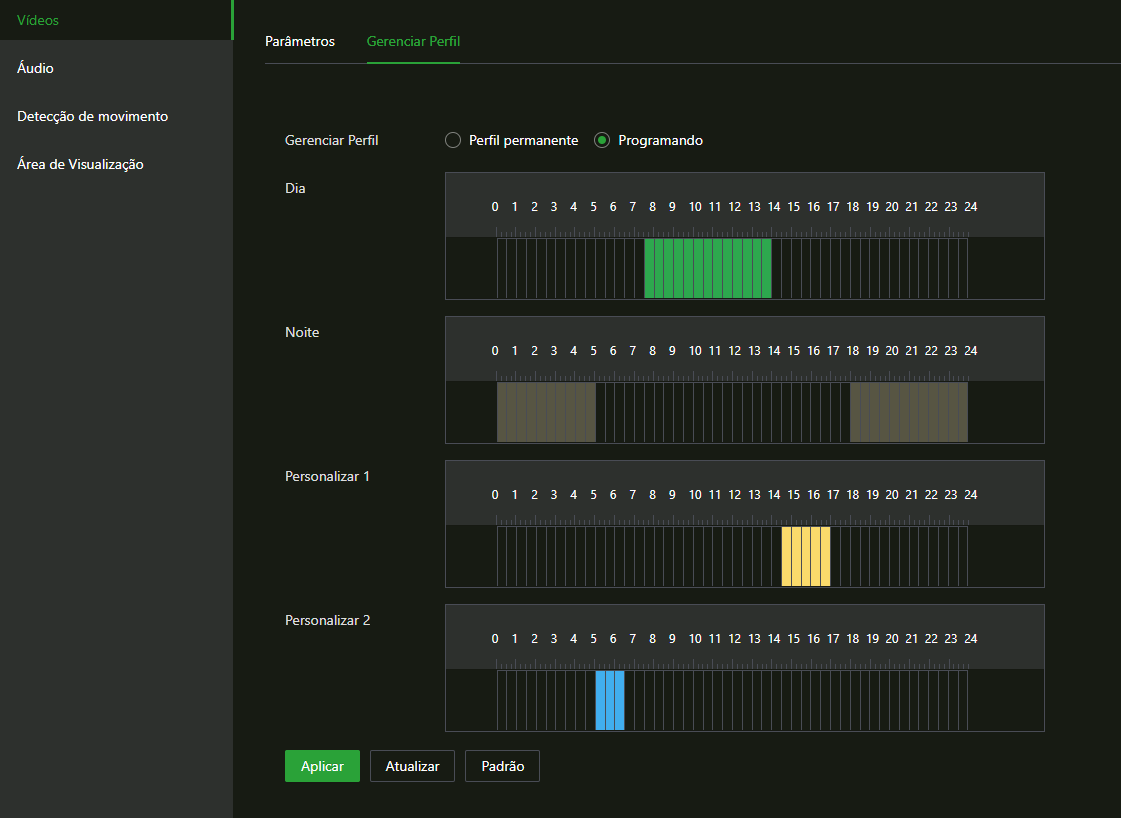Click the unscheduled slot under hour 20 in Dia

tap(894, 268)
